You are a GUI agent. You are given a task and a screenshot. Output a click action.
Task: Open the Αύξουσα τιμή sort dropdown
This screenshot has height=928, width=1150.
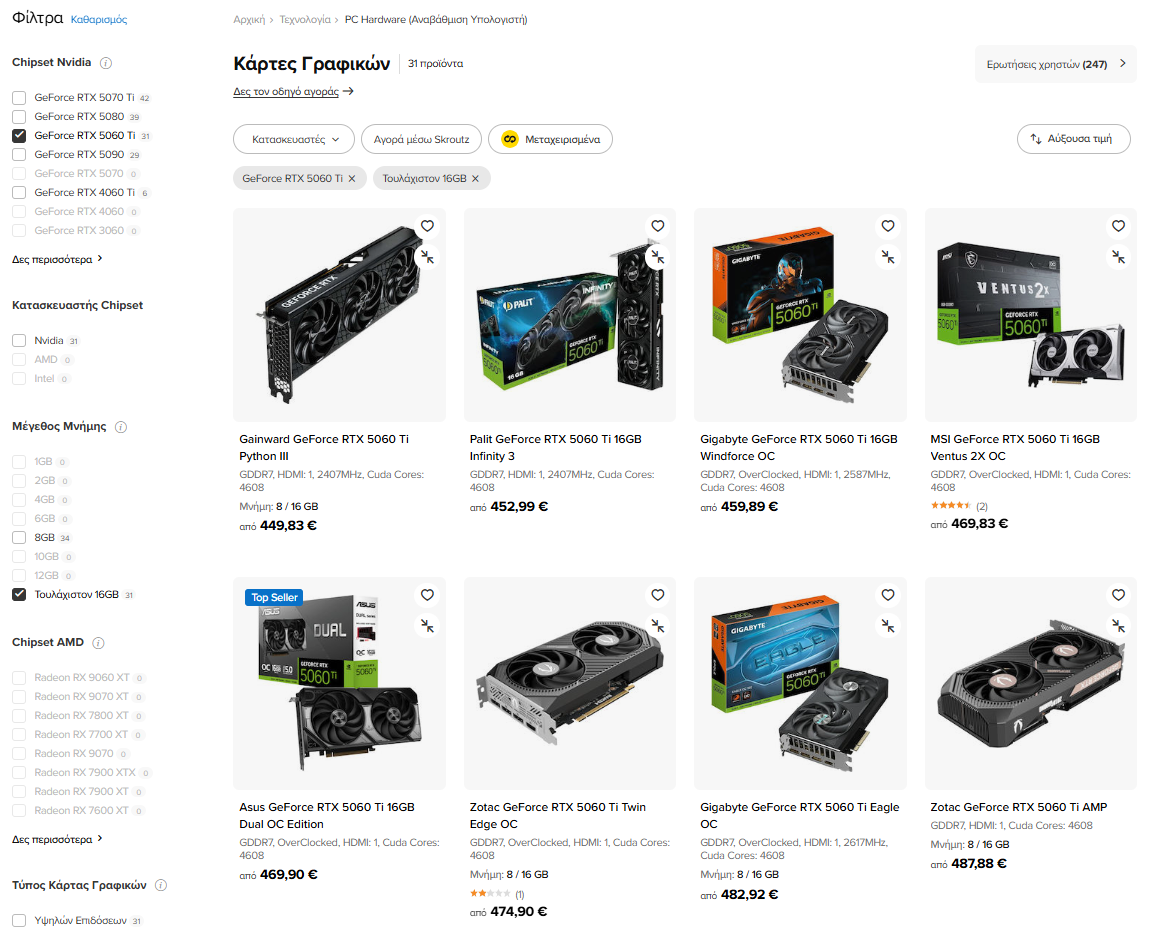pyautogui.click(x=1073, y=139)
